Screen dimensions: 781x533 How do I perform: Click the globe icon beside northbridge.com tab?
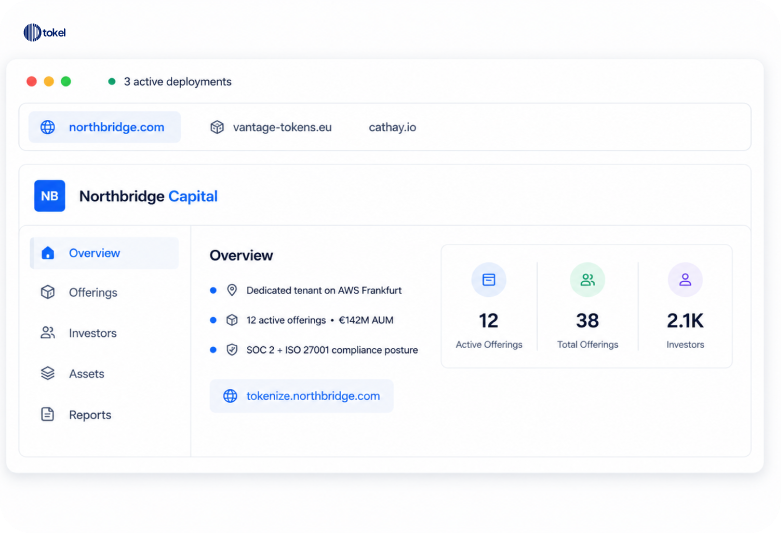(48, 127)
